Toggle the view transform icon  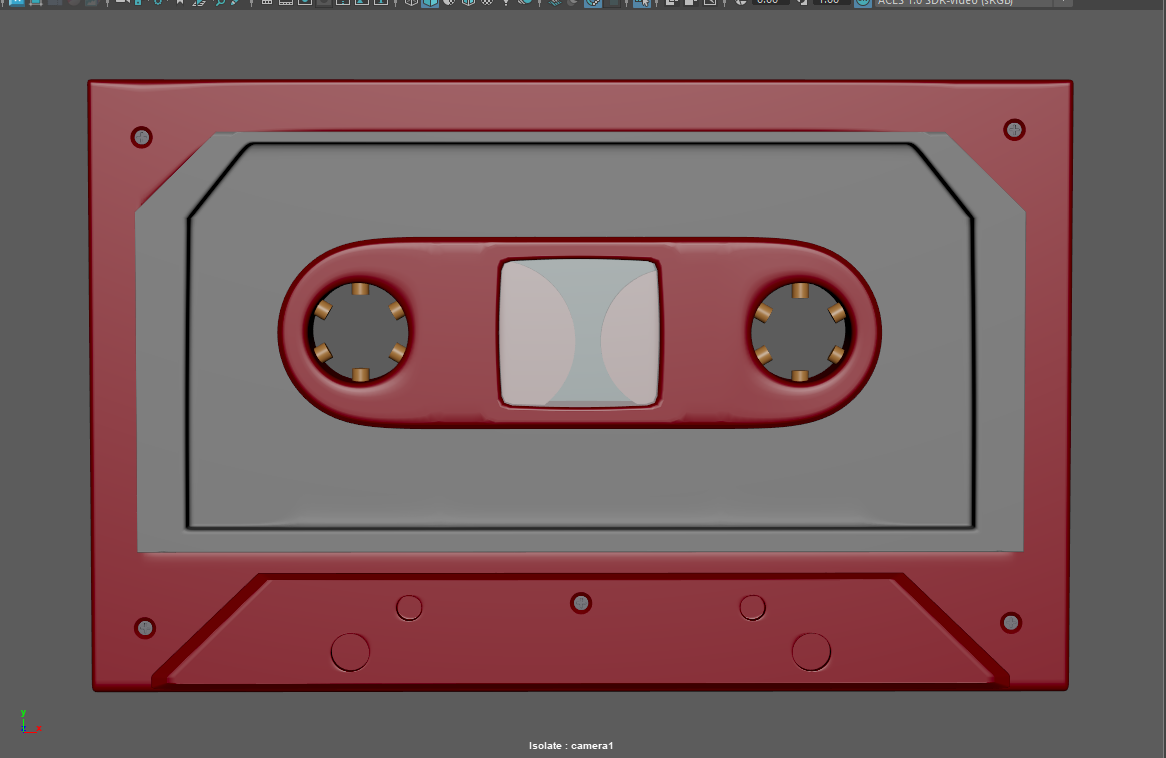[x=863, y=2]
